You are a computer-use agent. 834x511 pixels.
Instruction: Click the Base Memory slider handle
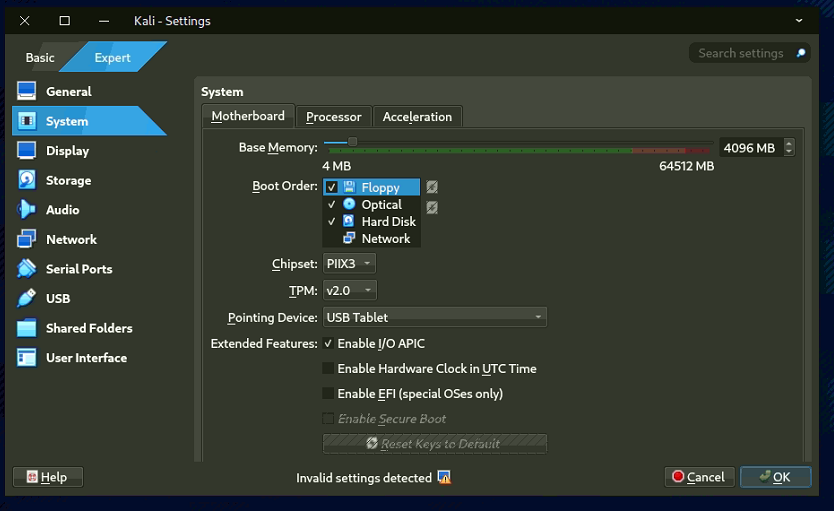pos(352,142)
